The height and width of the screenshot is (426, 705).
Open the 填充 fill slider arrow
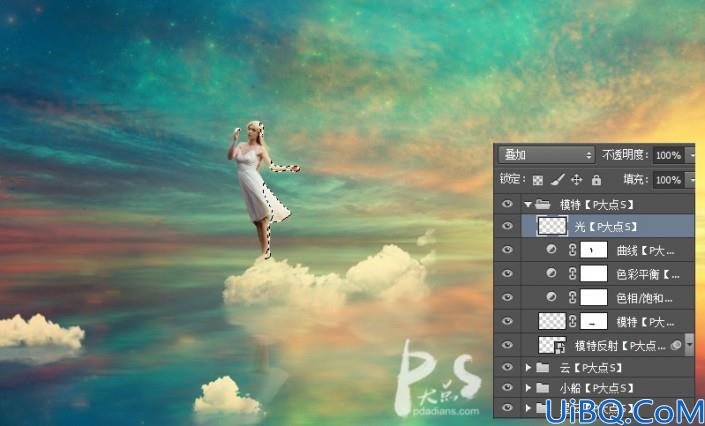coord(691,180)
